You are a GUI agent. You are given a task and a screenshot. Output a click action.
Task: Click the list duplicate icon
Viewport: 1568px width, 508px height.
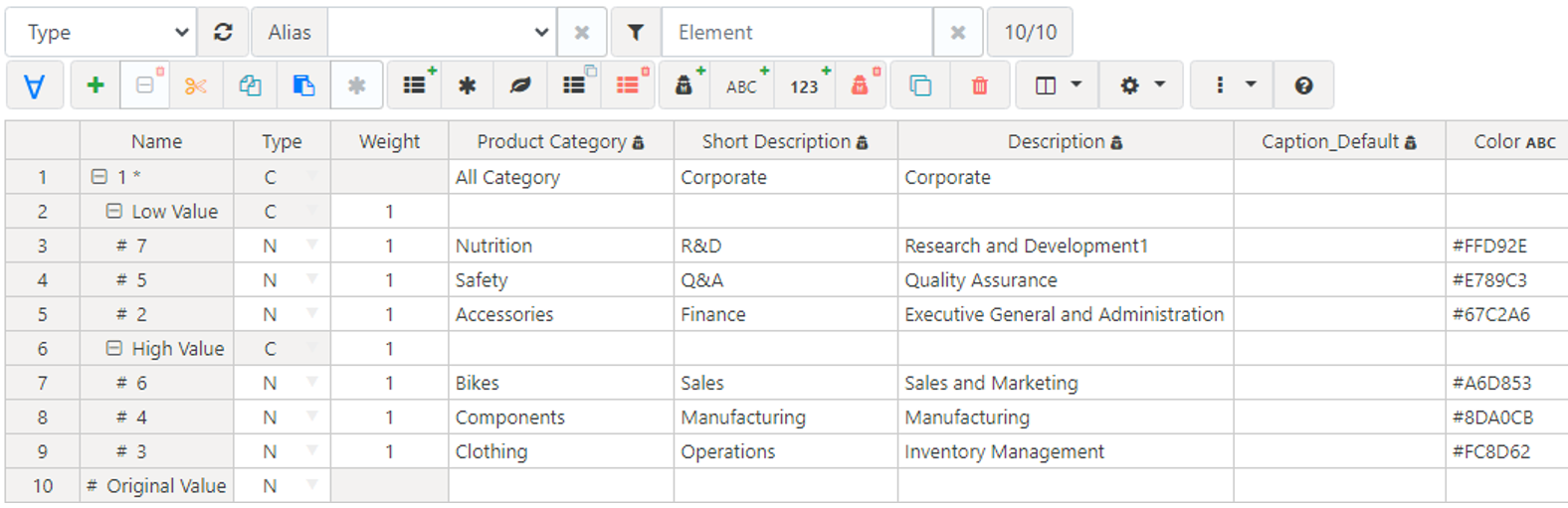[x=575, y=85]
